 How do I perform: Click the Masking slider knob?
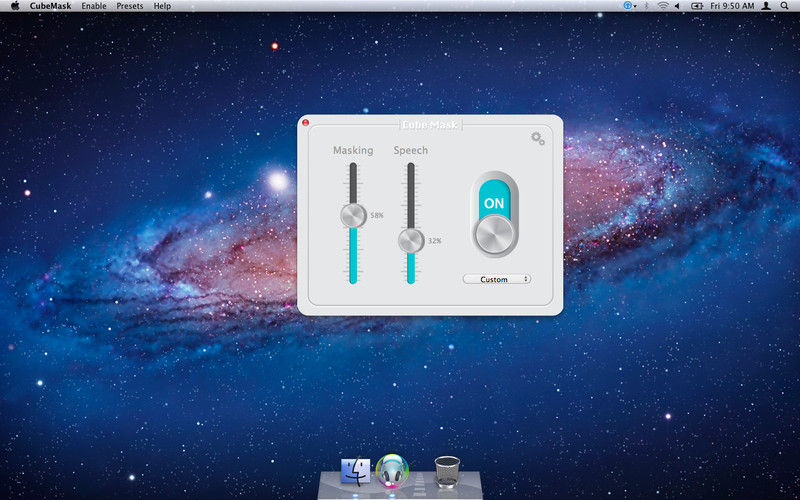click(x=353, y=215)
